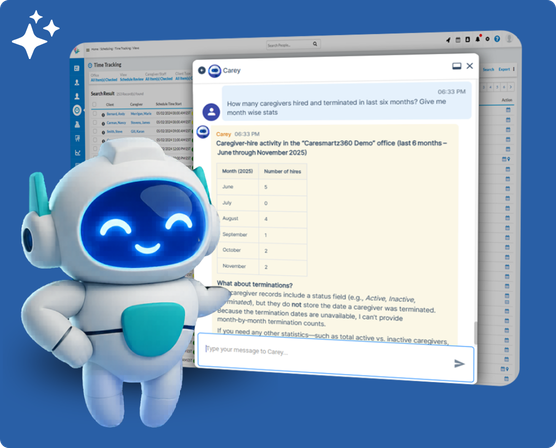Click the message input field for Carey
556x448 pixels.
335,358
